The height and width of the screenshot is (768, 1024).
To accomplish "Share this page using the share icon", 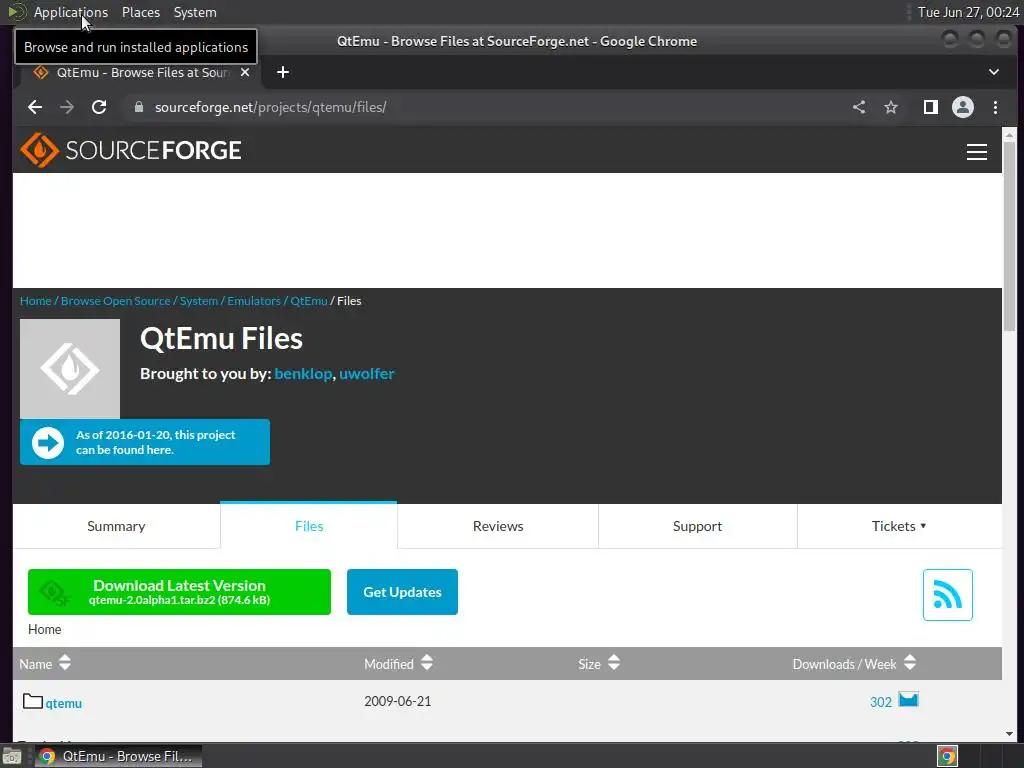I will 859,107.
